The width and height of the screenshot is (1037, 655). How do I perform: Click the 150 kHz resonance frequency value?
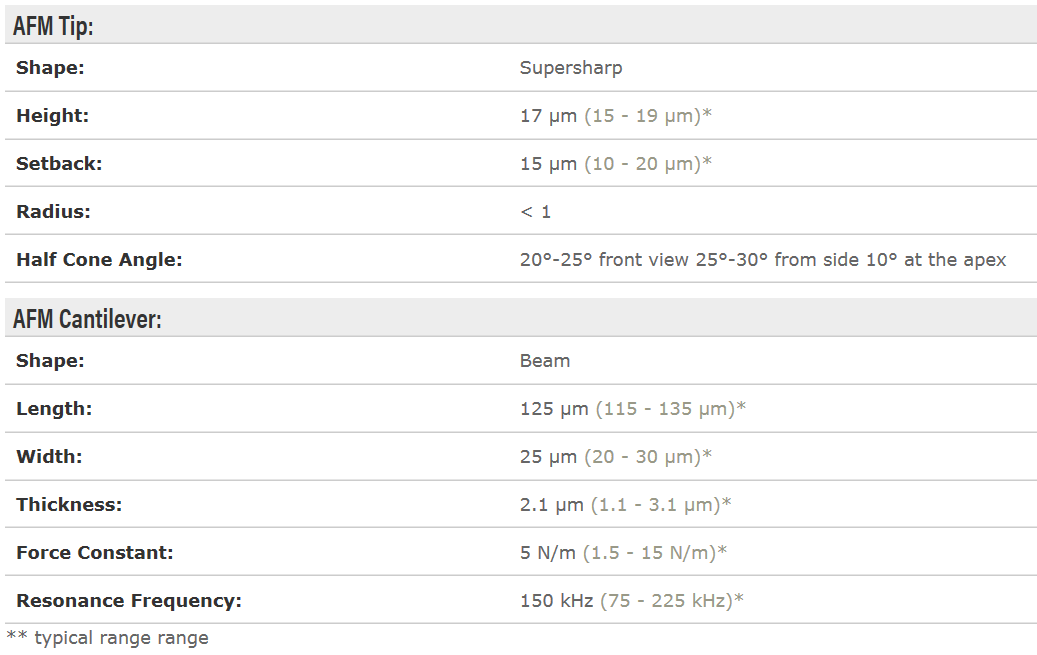[x=556, y=600]
